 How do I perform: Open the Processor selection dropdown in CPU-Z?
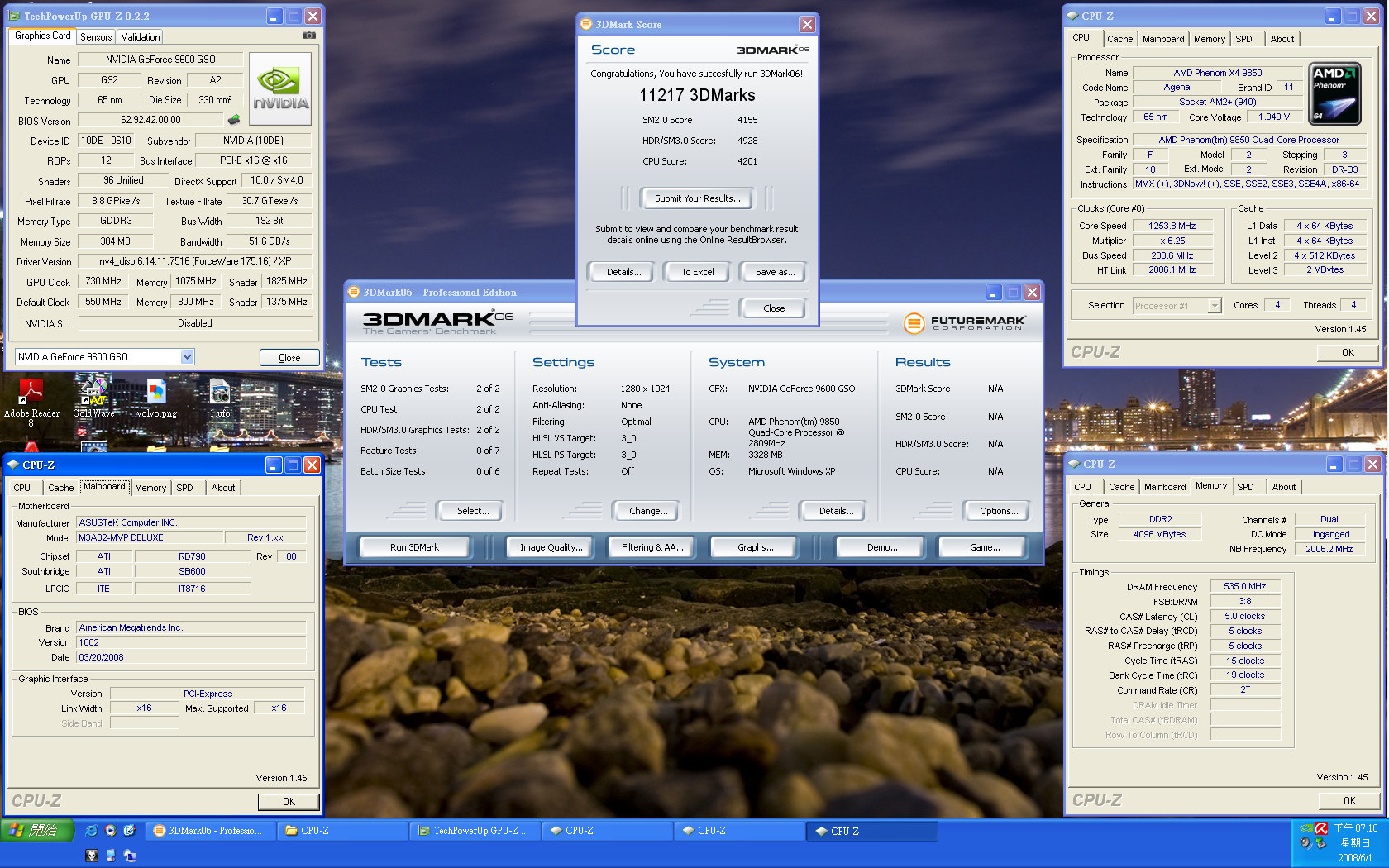point(1215,306)
